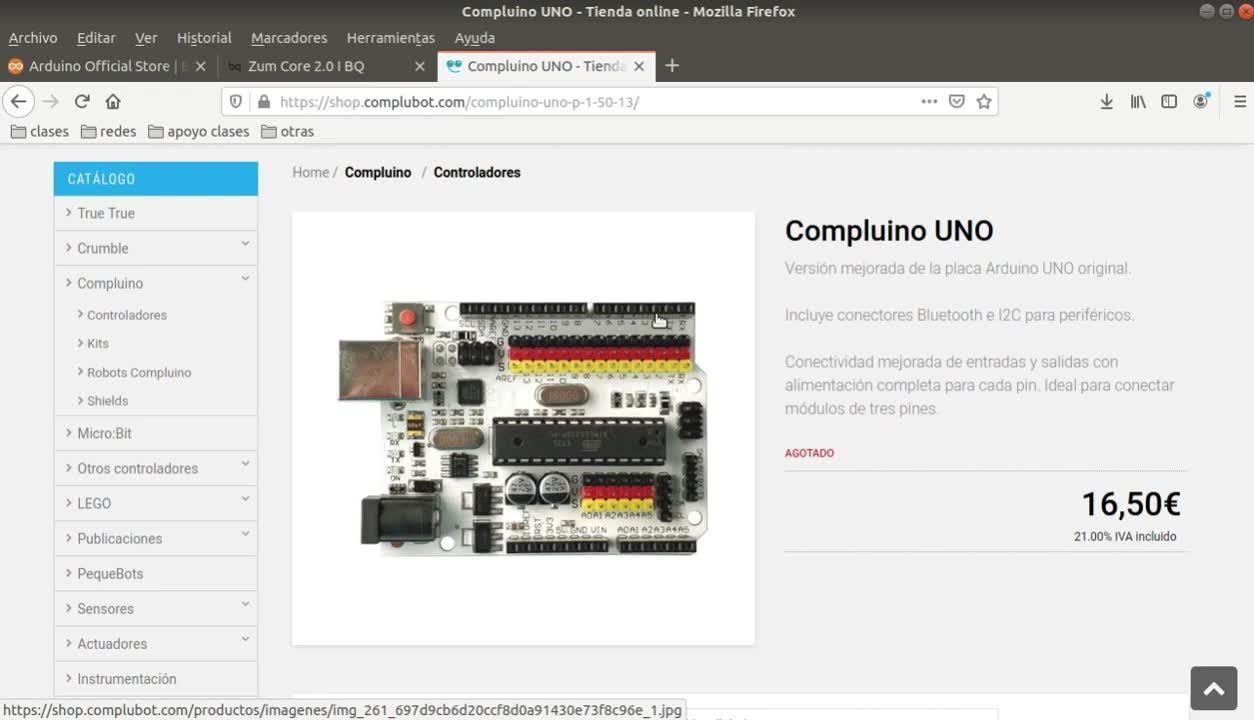Open the hamburger application menu
The width and height of the screenshot is (1254, 720).
(1240, 101)
